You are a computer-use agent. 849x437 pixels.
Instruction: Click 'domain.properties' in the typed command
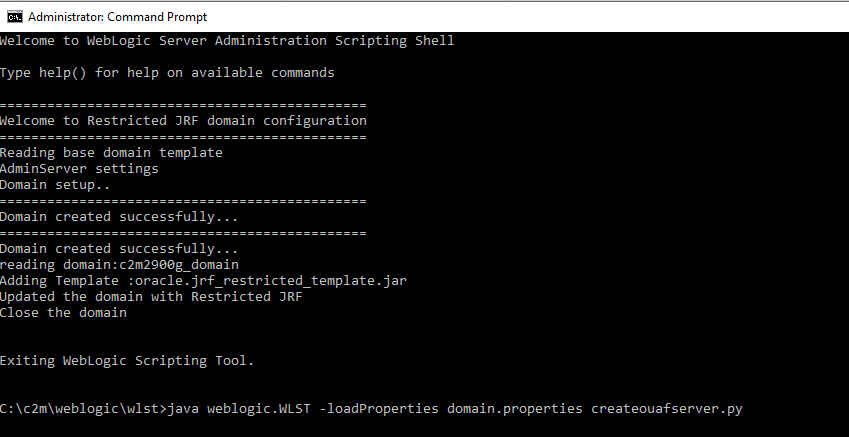click(x=514, y=408)
